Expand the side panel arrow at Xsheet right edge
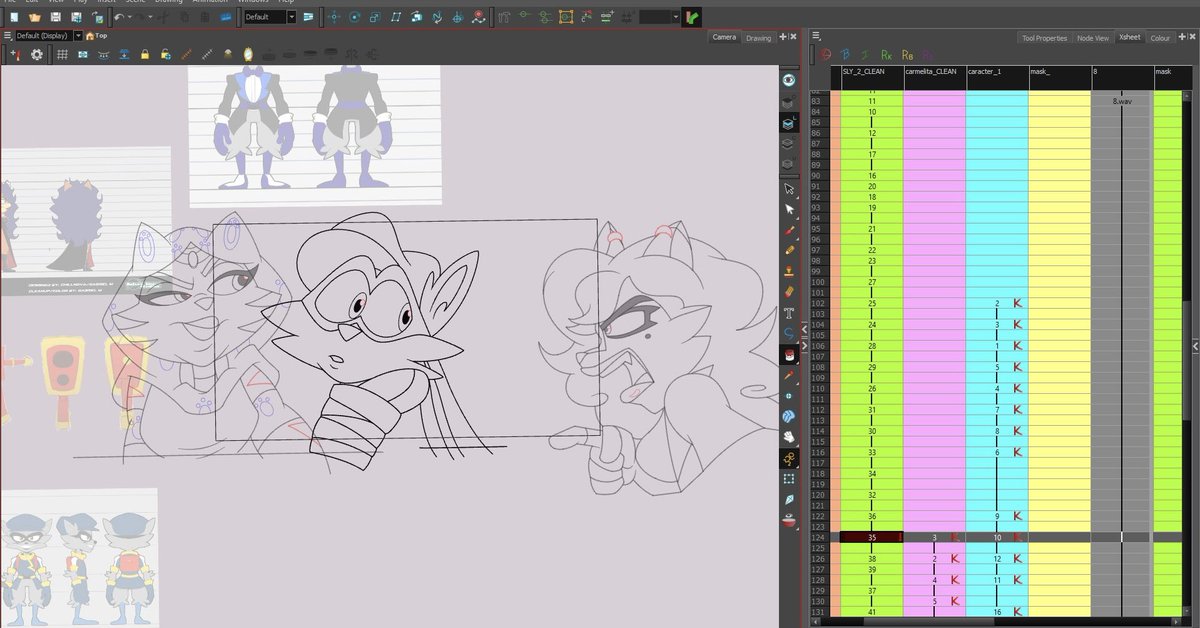 point(1195,346)
